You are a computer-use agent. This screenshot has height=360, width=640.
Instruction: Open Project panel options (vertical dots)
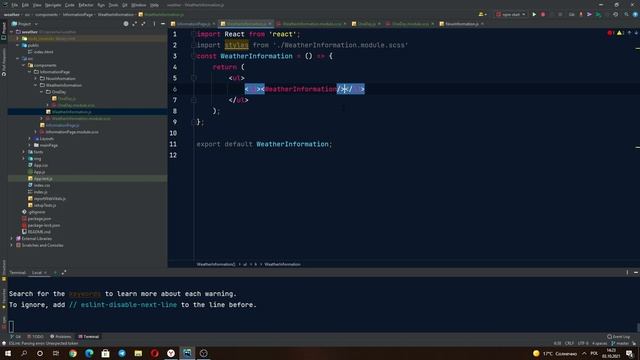click(154, 24)
